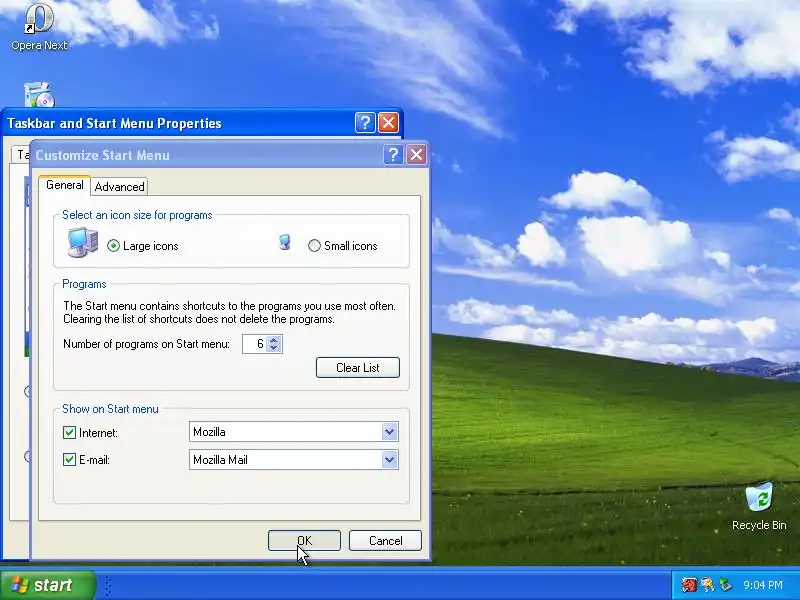Click the Help button in Customize Start Menu
Screen dimensions: 800x600
(x=393, y=155)
